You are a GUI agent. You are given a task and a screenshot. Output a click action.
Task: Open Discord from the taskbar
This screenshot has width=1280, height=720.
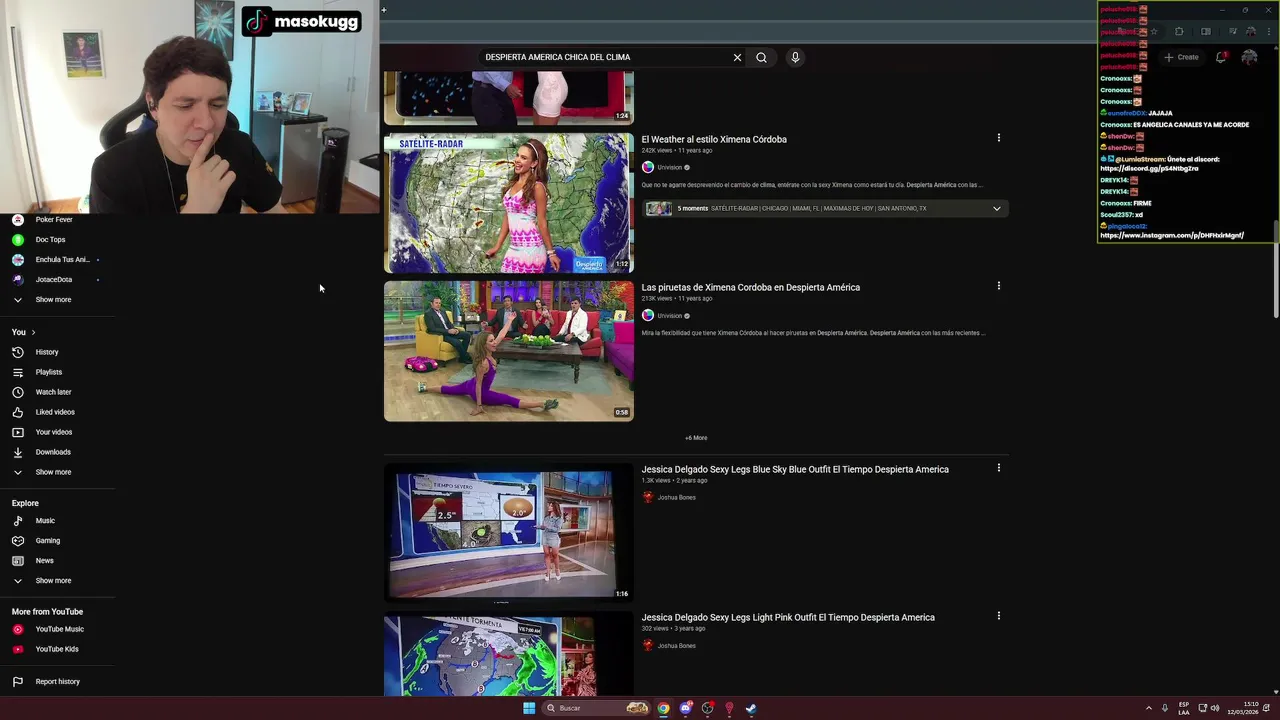[685, 708]
